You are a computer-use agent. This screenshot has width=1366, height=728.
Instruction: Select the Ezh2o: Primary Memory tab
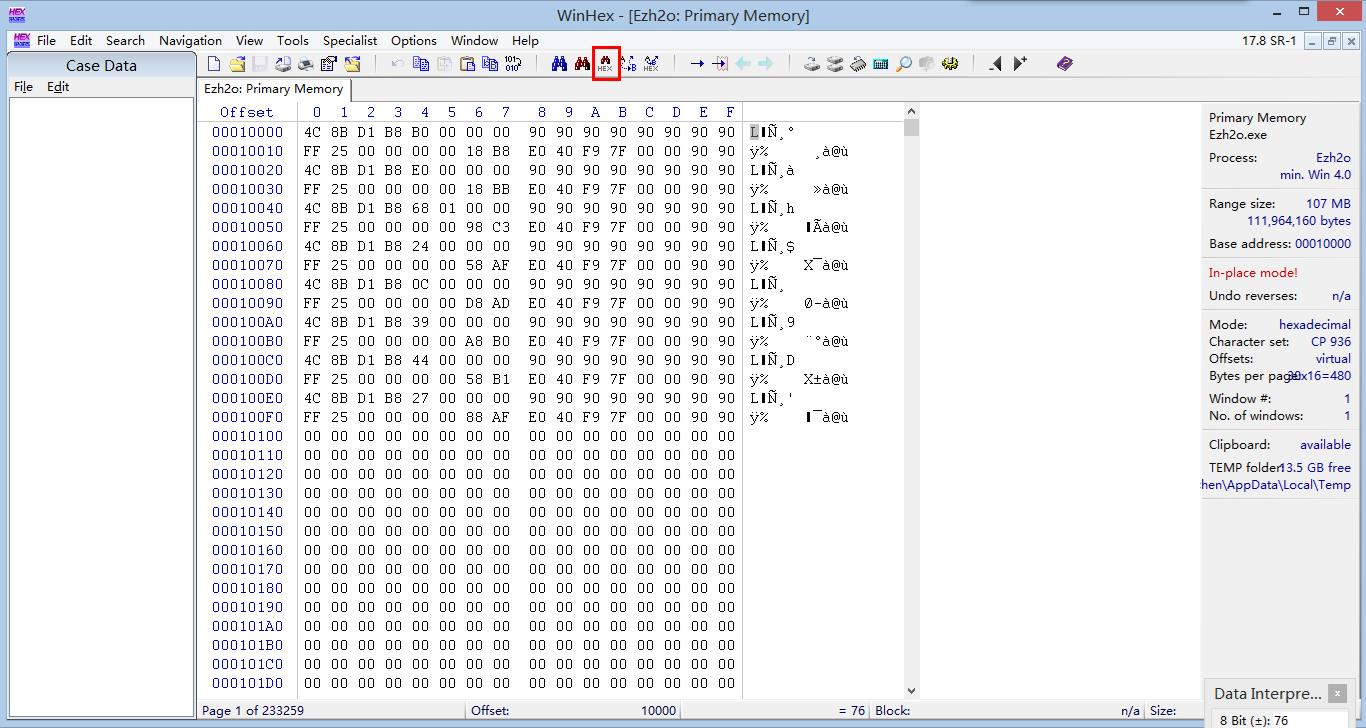(273, 89)
